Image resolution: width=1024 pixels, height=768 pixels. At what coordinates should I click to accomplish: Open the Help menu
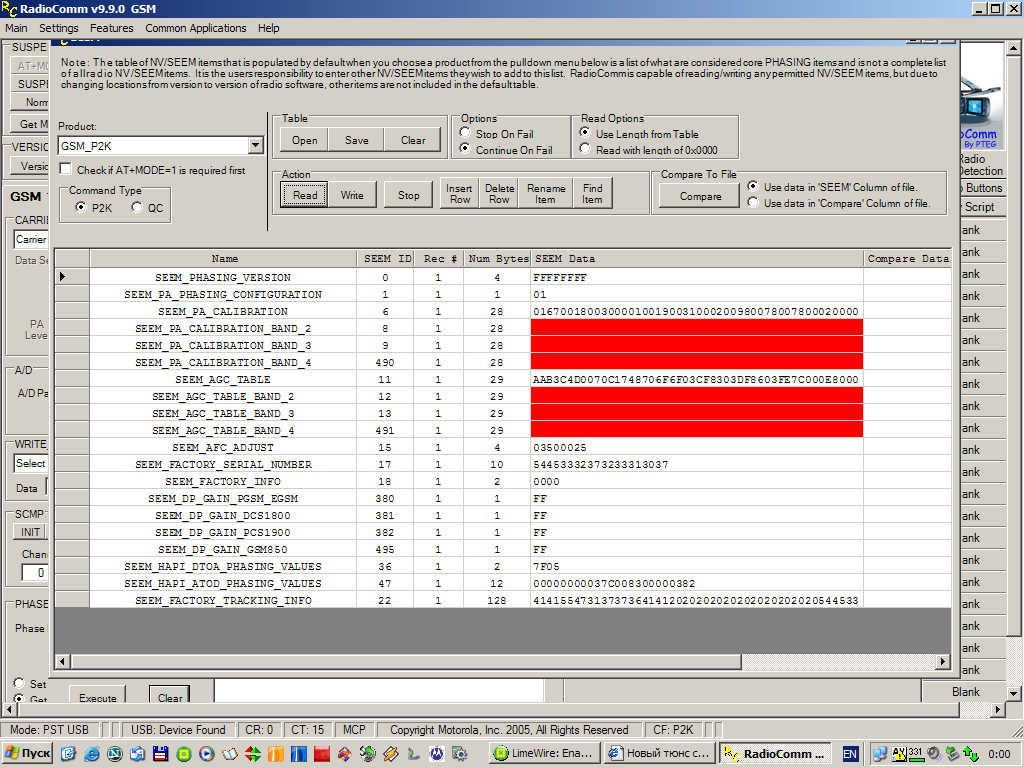click(x=268, y=28)
